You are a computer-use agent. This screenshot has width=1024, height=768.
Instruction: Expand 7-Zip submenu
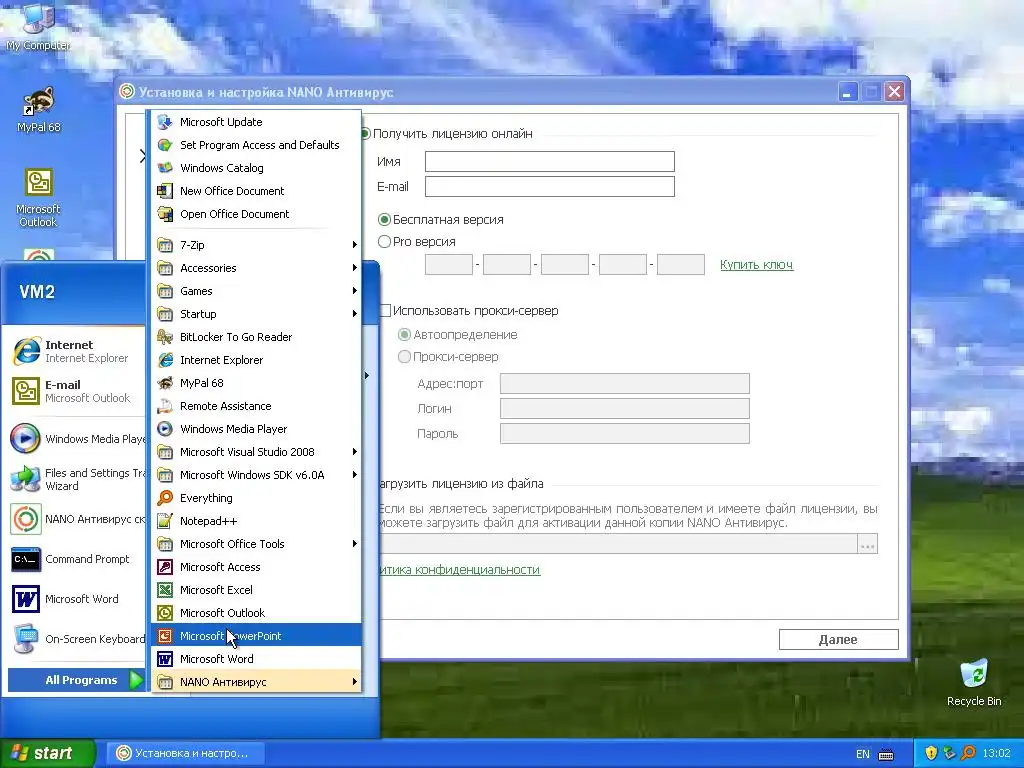coord(256,245)
